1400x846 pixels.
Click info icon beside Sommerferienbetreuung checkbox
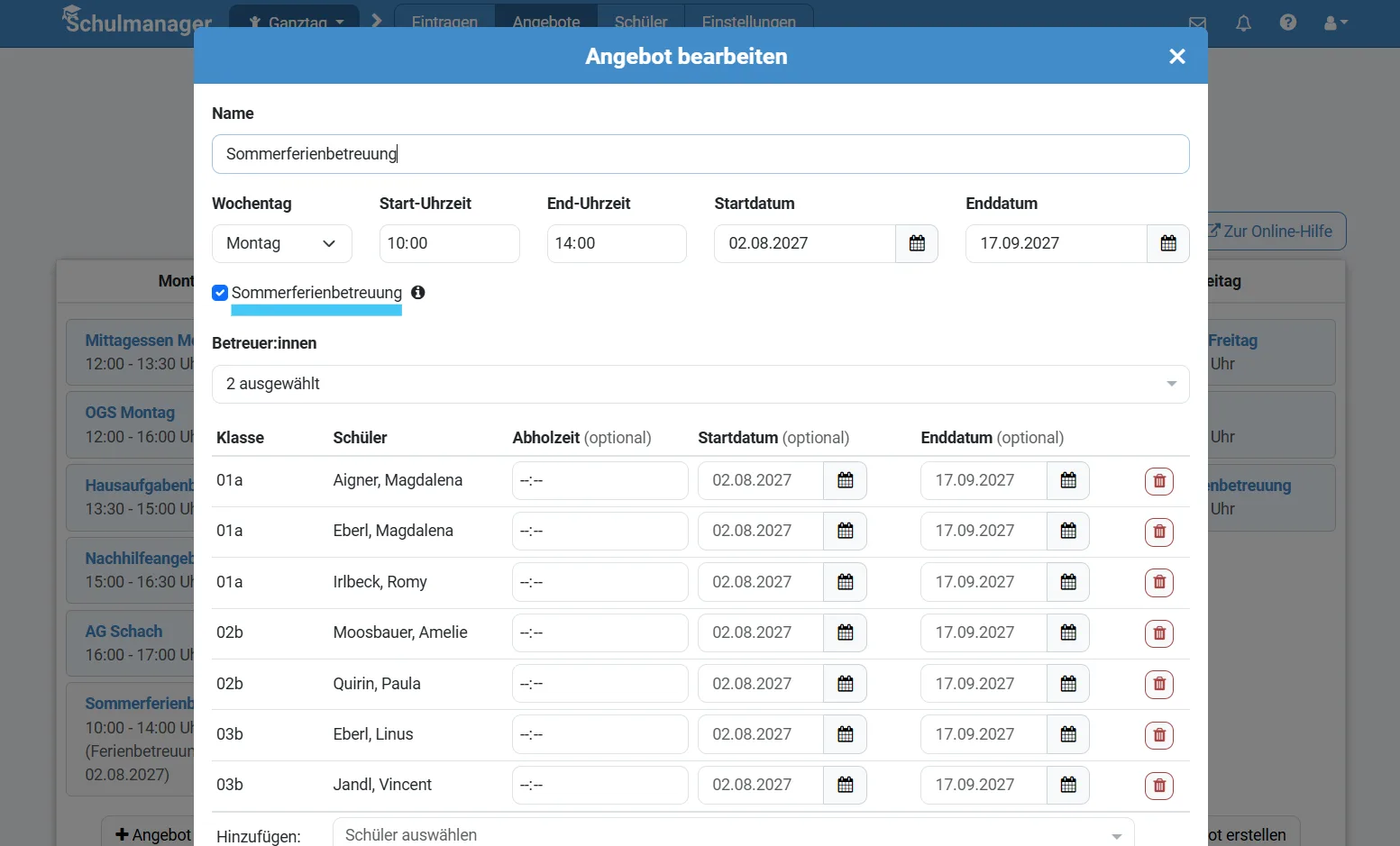click(x=418, y=292)
